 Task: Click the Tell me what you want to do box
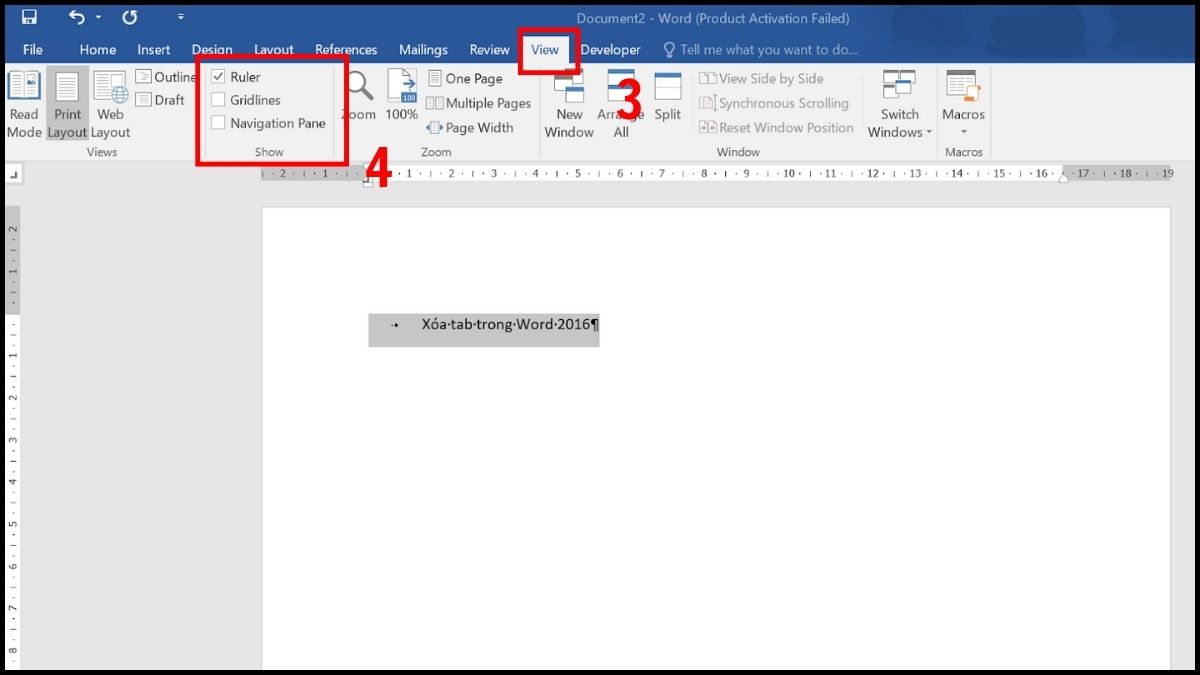click(760, 49)
